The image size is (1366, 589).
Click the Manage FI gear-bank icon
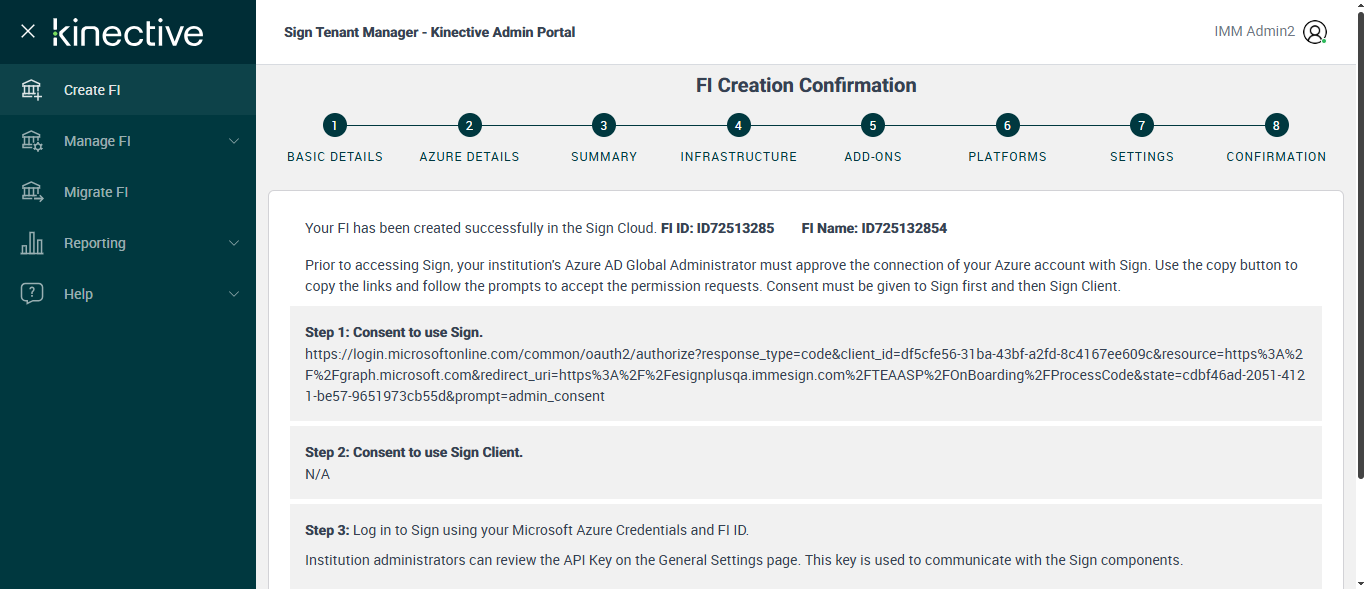coord(32,141)
